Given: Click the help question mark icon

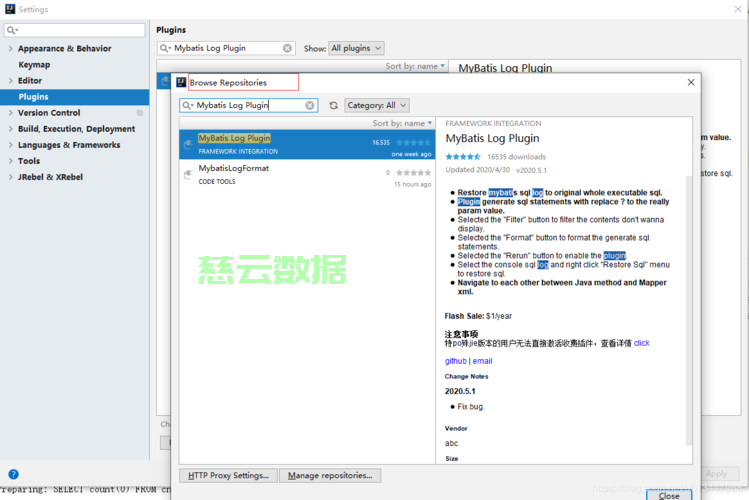Looking at the screenshot, I should [13, 474].
